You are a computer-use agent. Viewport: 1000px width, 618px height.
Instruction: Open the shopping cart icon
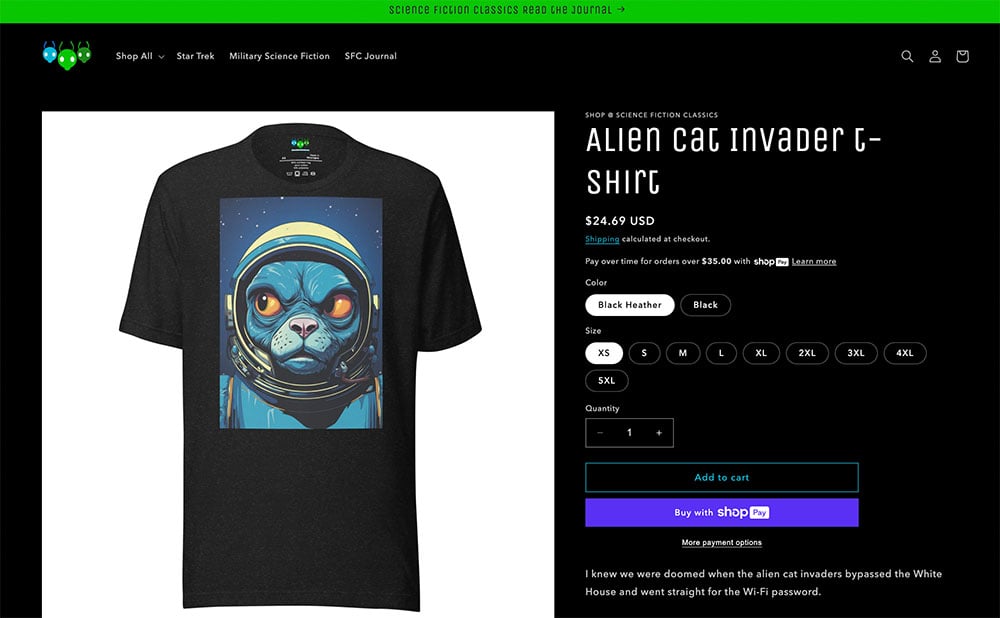point(962,56)
